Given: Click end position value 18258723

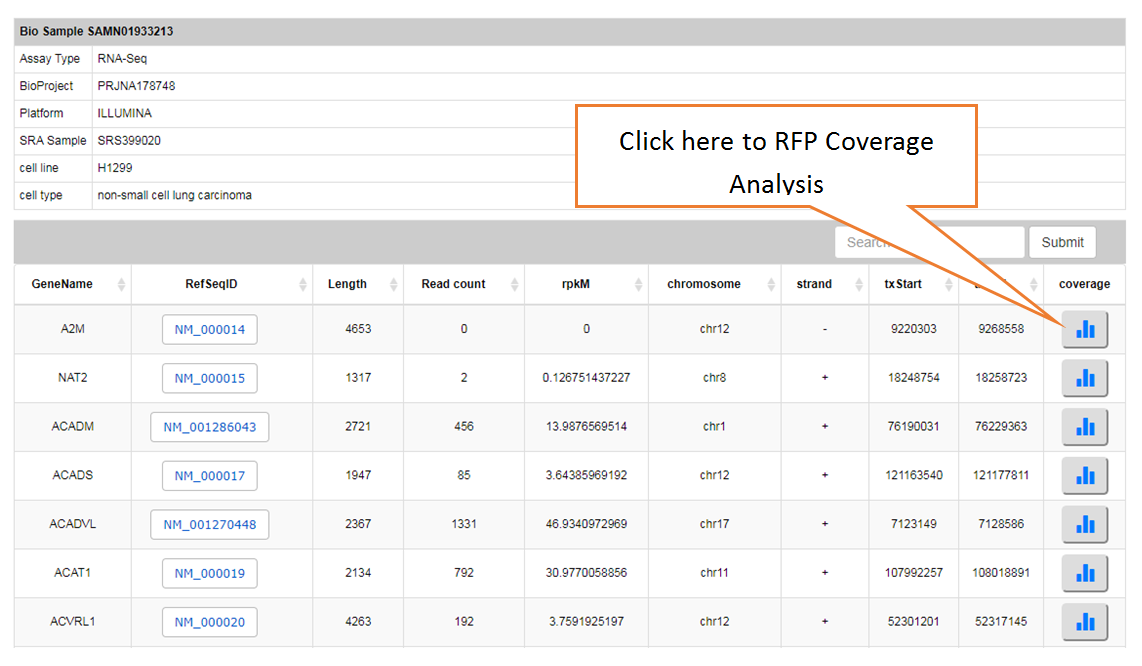Looking at the screenshot, I should (x=1001, y=378).
